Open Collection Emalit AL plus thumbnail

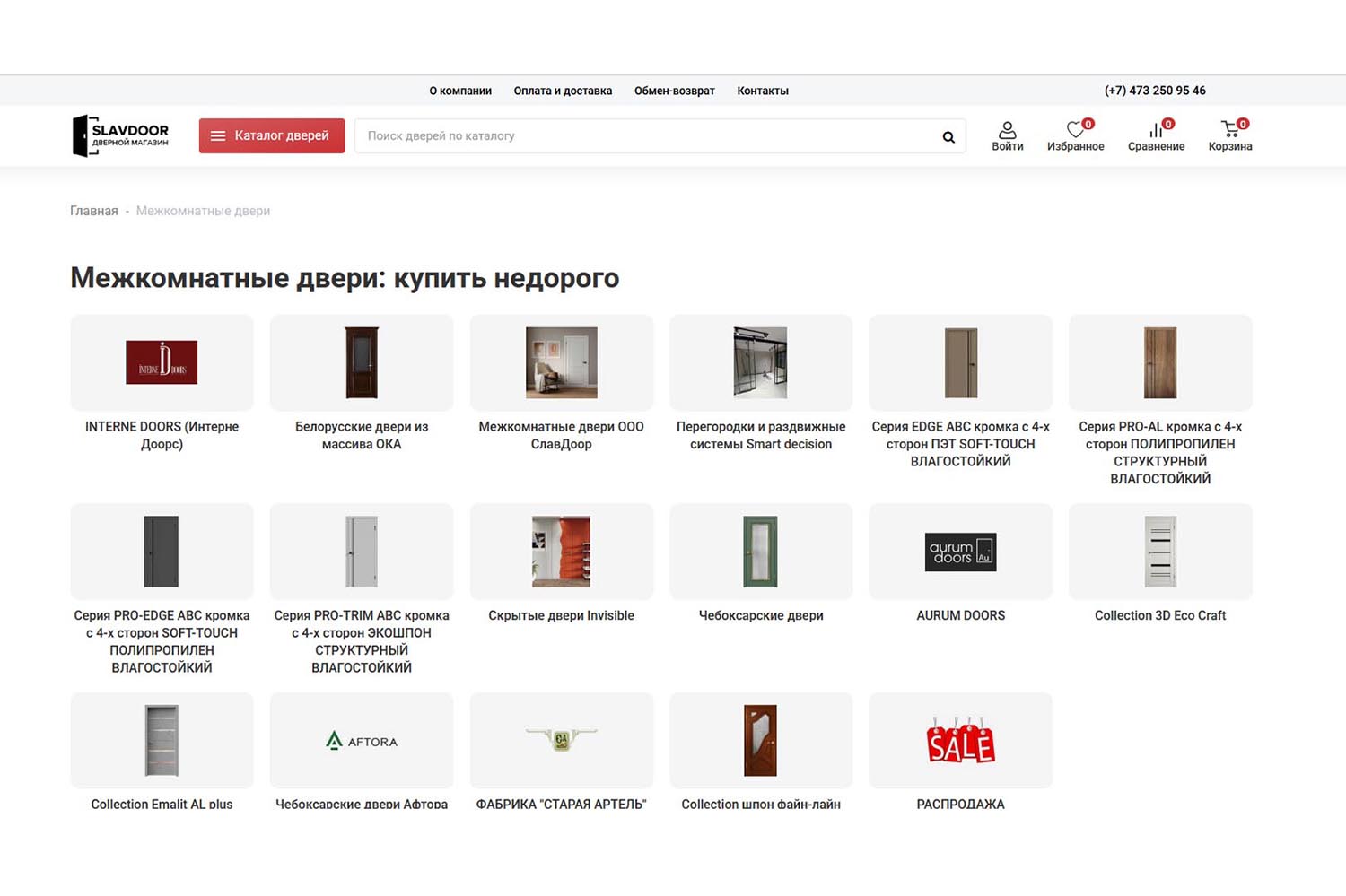(162, 741)
